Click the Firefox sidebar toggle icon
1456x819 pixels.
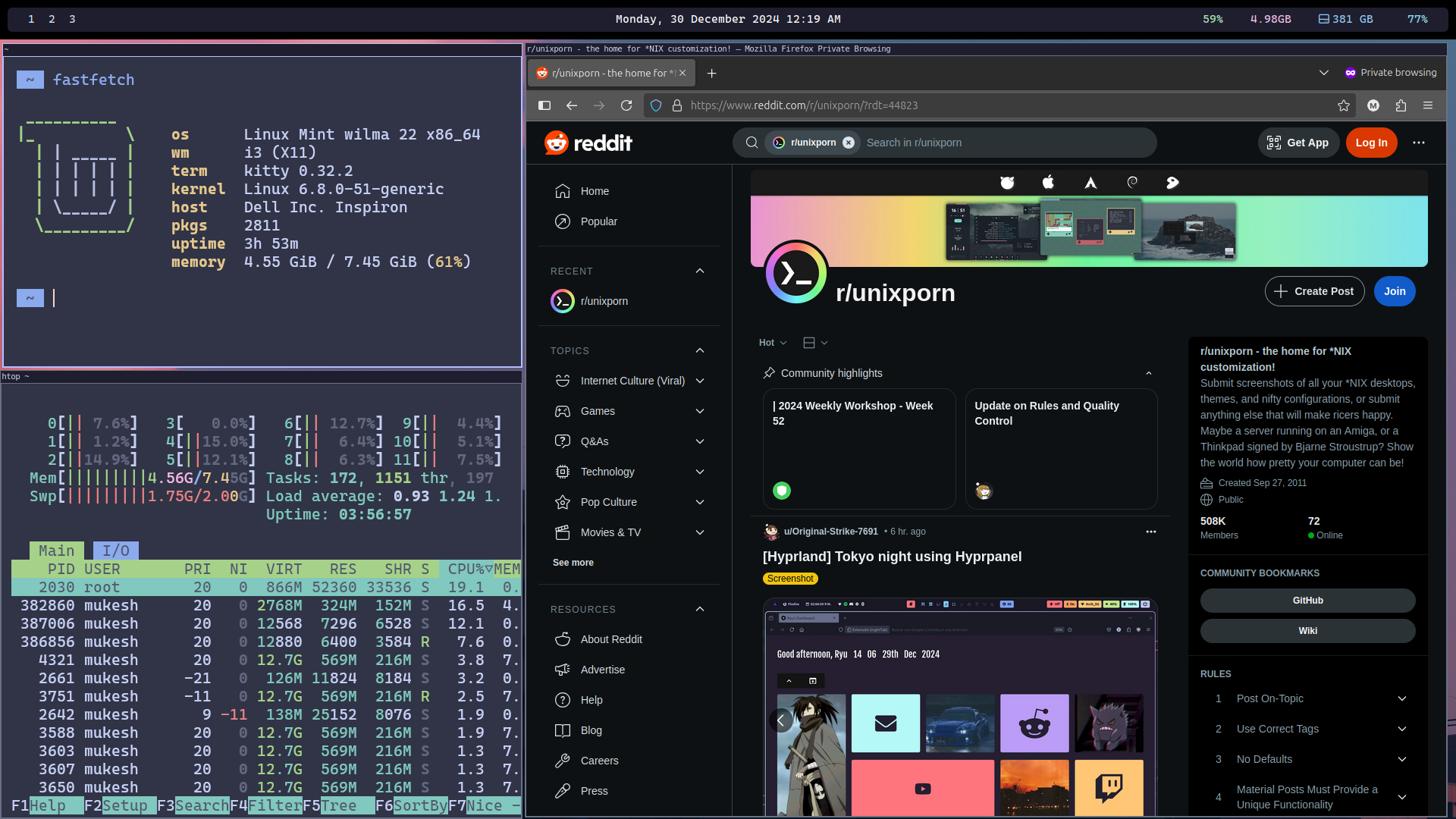tap(544, 105)
